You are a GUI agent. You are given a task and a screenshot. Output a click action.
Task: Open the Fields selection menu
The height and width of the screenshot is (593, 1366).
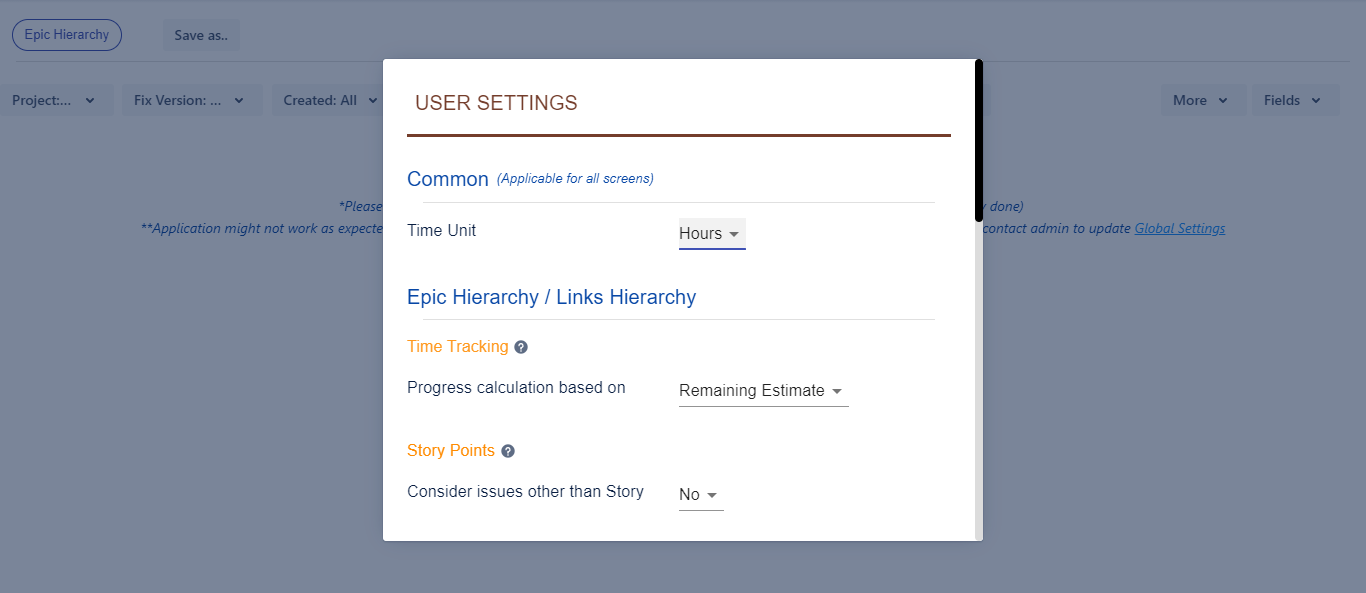1295,100
